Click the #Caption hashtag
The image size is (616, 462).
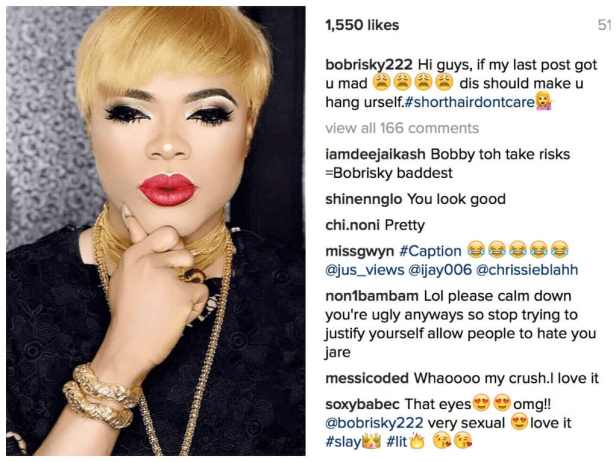[x=430, y=251]
